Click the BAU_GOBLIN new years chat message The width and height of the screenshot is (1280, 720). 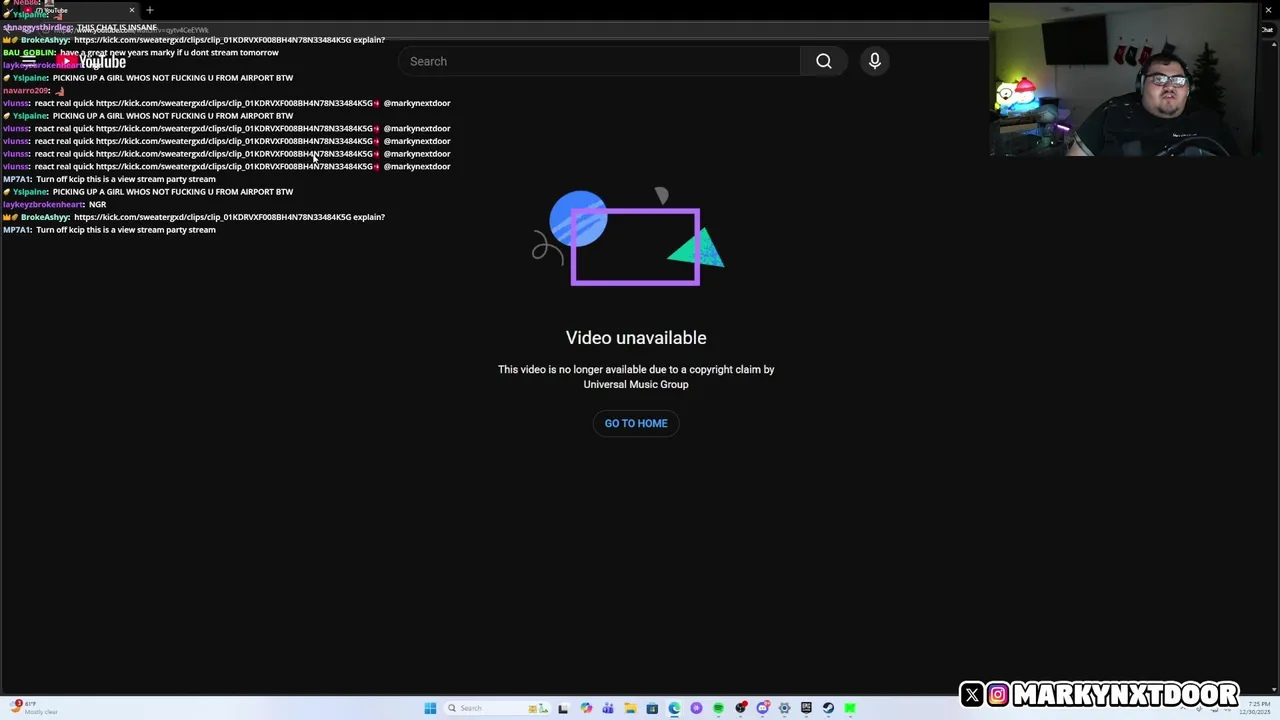[141, 52]
